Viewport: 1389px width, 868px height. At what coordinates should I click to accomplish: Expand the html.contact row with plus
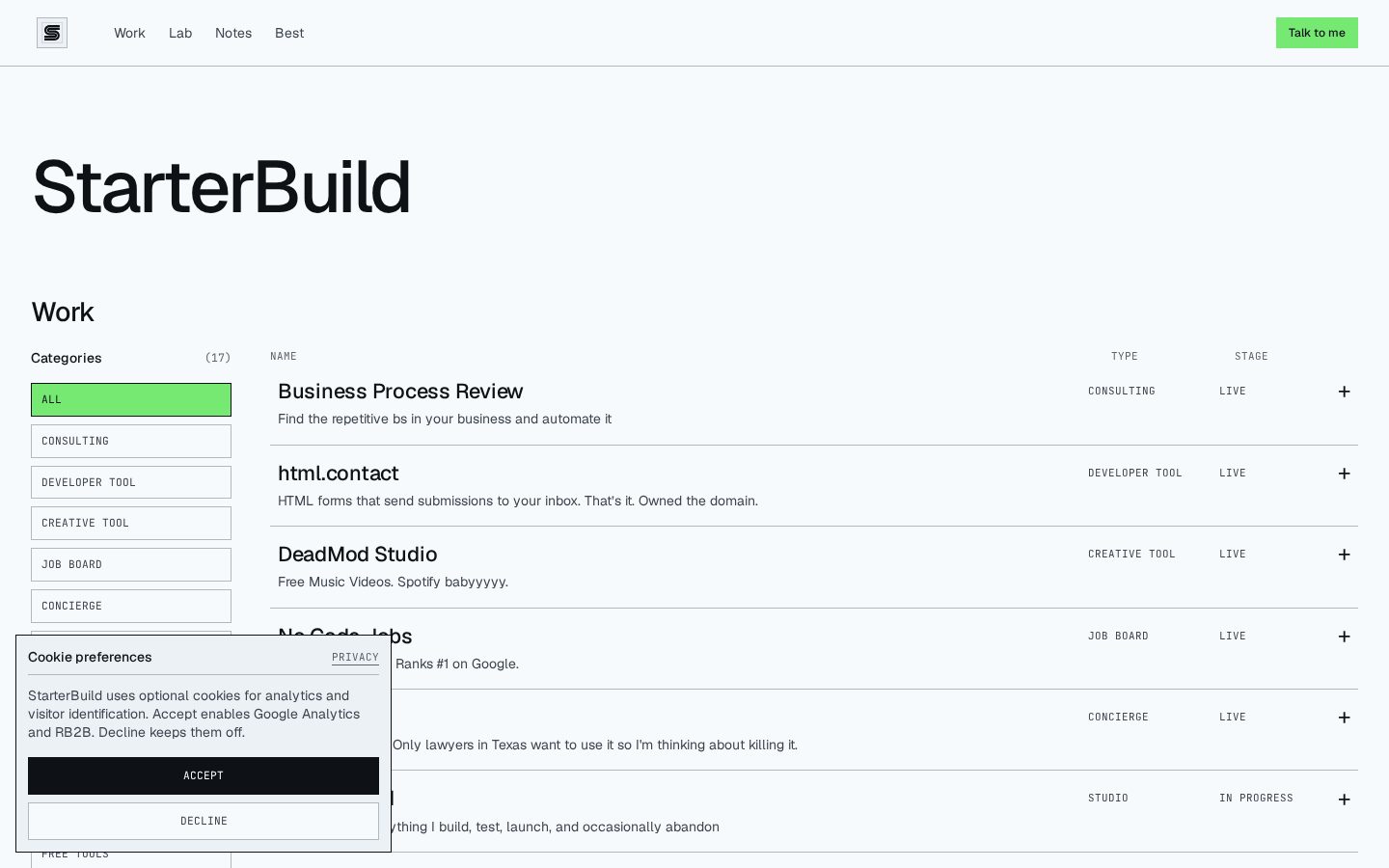pyautogui.click(x=1344, y=474)
